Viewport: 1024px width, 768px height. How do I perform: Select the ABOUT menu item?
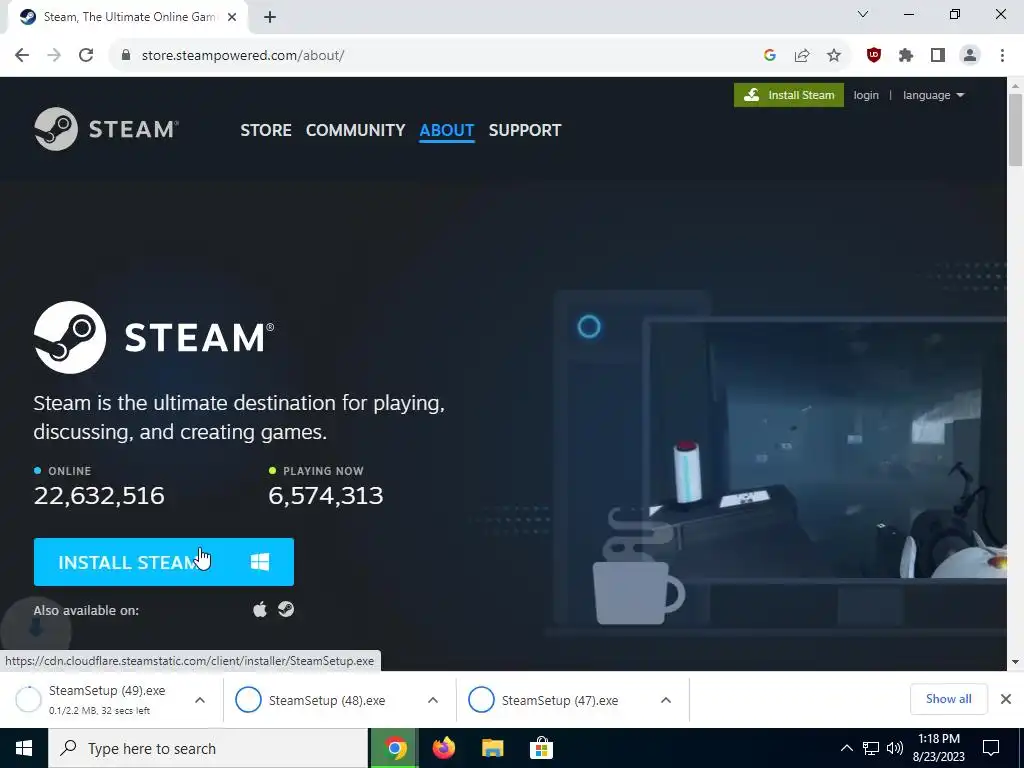447,130
